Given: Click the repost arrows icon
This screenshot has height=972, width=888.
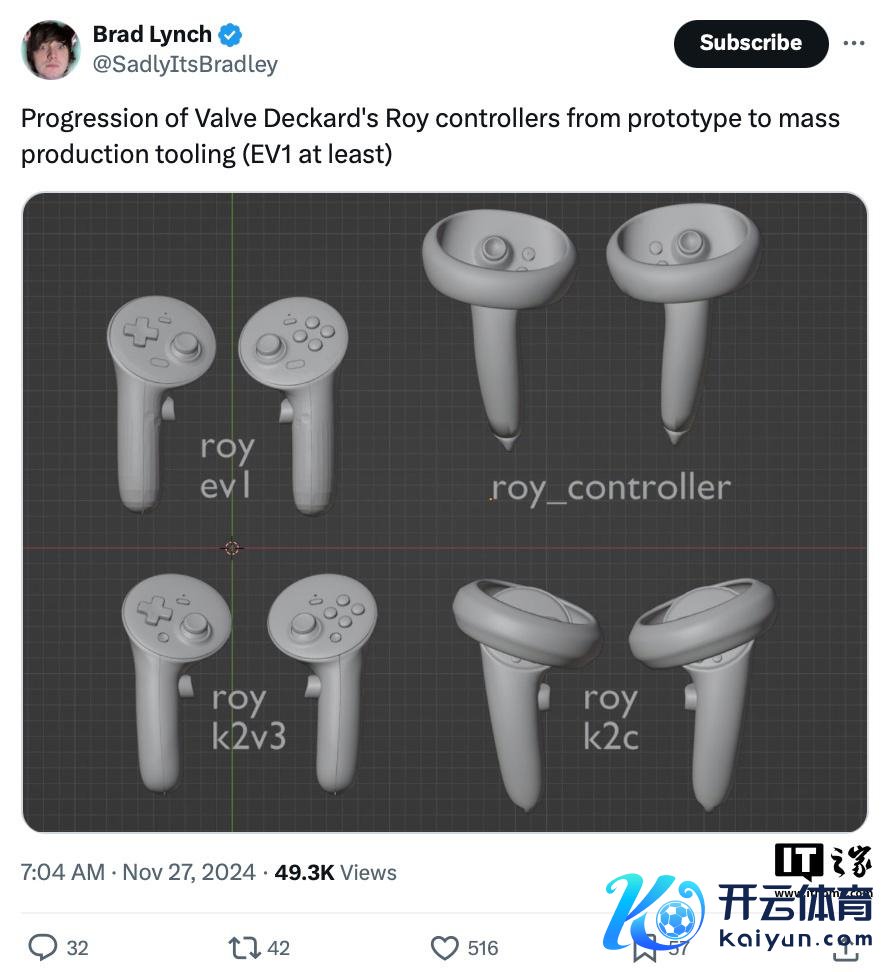Looking at the screenshot, I should click(x=244, y=947).
